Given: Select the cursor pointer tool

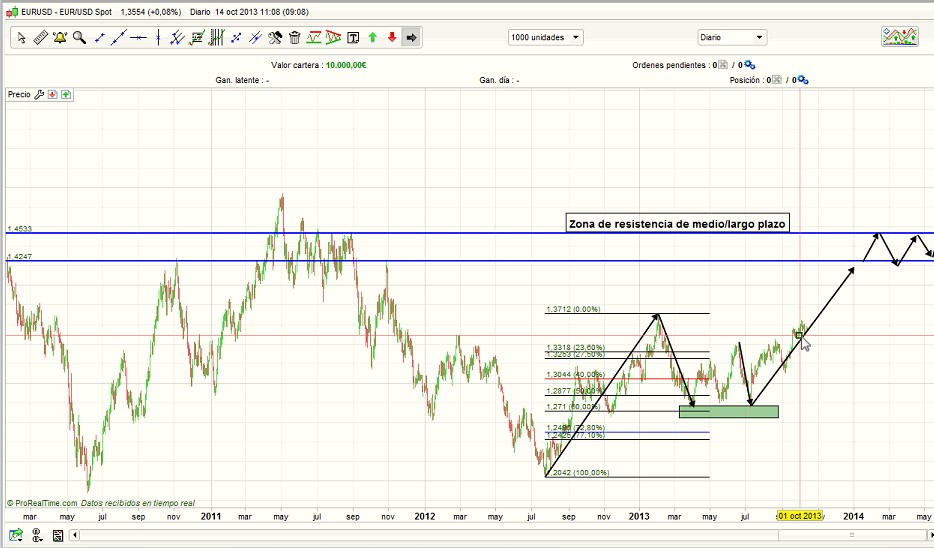Looking at the screenshot, I should 21,38.
